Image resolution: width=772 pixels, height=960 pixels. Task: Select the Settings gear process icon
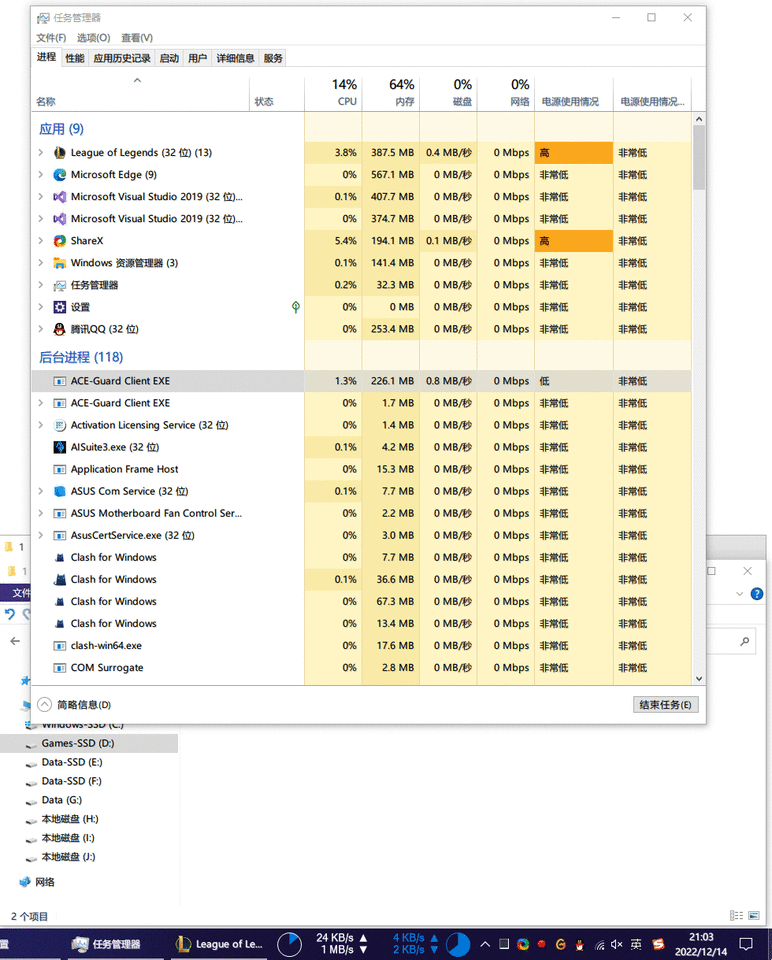59,307
